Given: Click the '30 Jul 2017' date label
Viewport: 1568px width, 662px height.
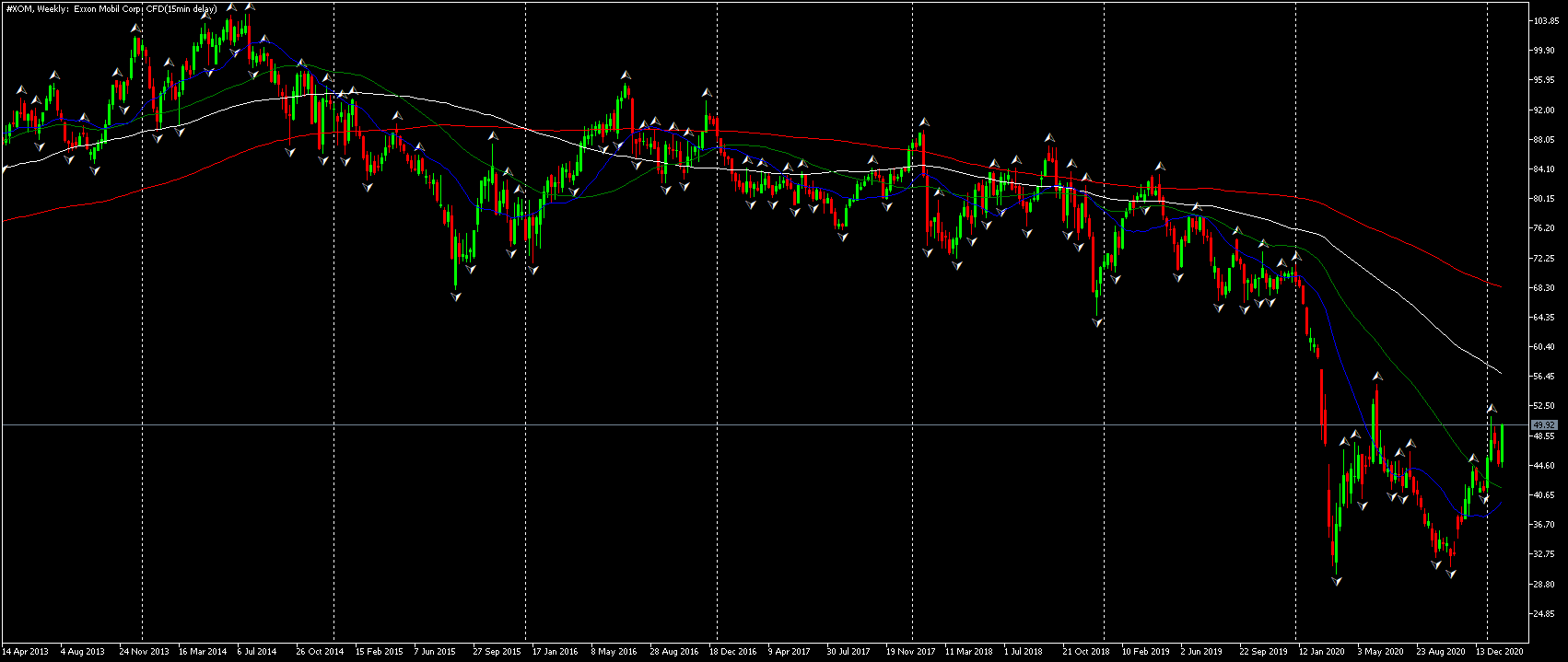Looking at the screenshot, I should coord(849,652).
